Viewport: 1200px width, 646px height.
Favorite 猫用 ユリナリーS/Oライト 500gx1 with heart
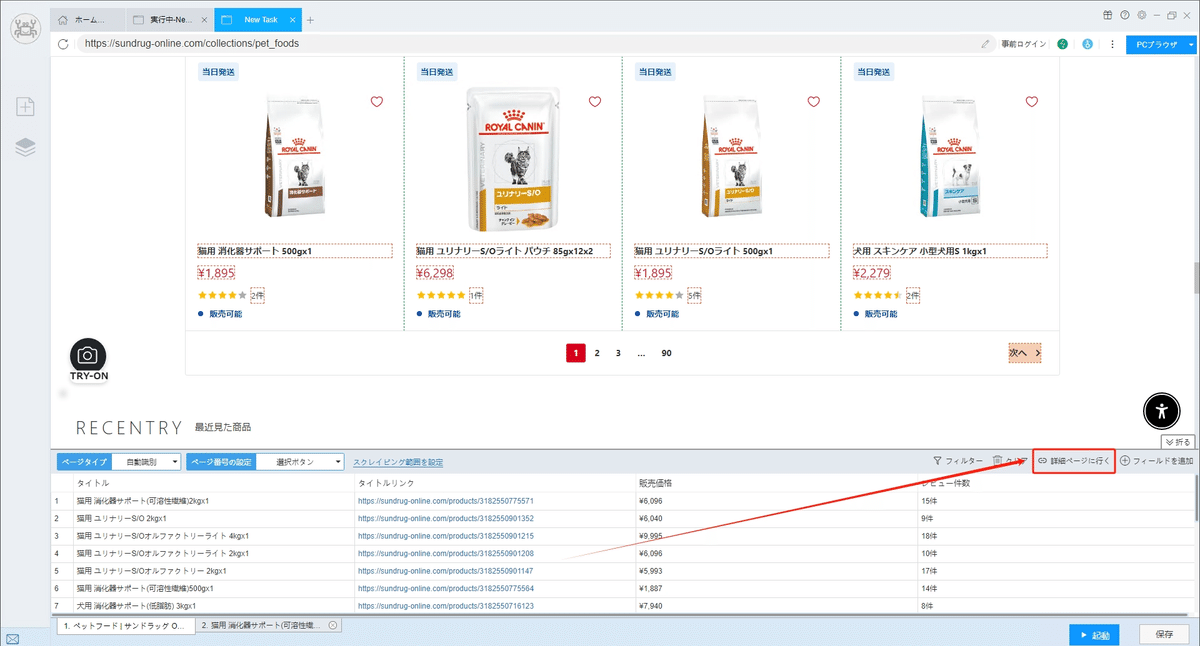[813, 102]
